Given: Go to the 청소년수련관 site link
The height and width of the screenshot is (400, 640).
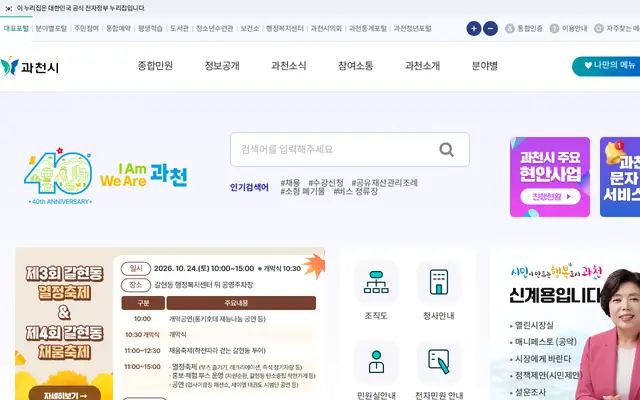Looking at the screenshot, I should point(214,29).
